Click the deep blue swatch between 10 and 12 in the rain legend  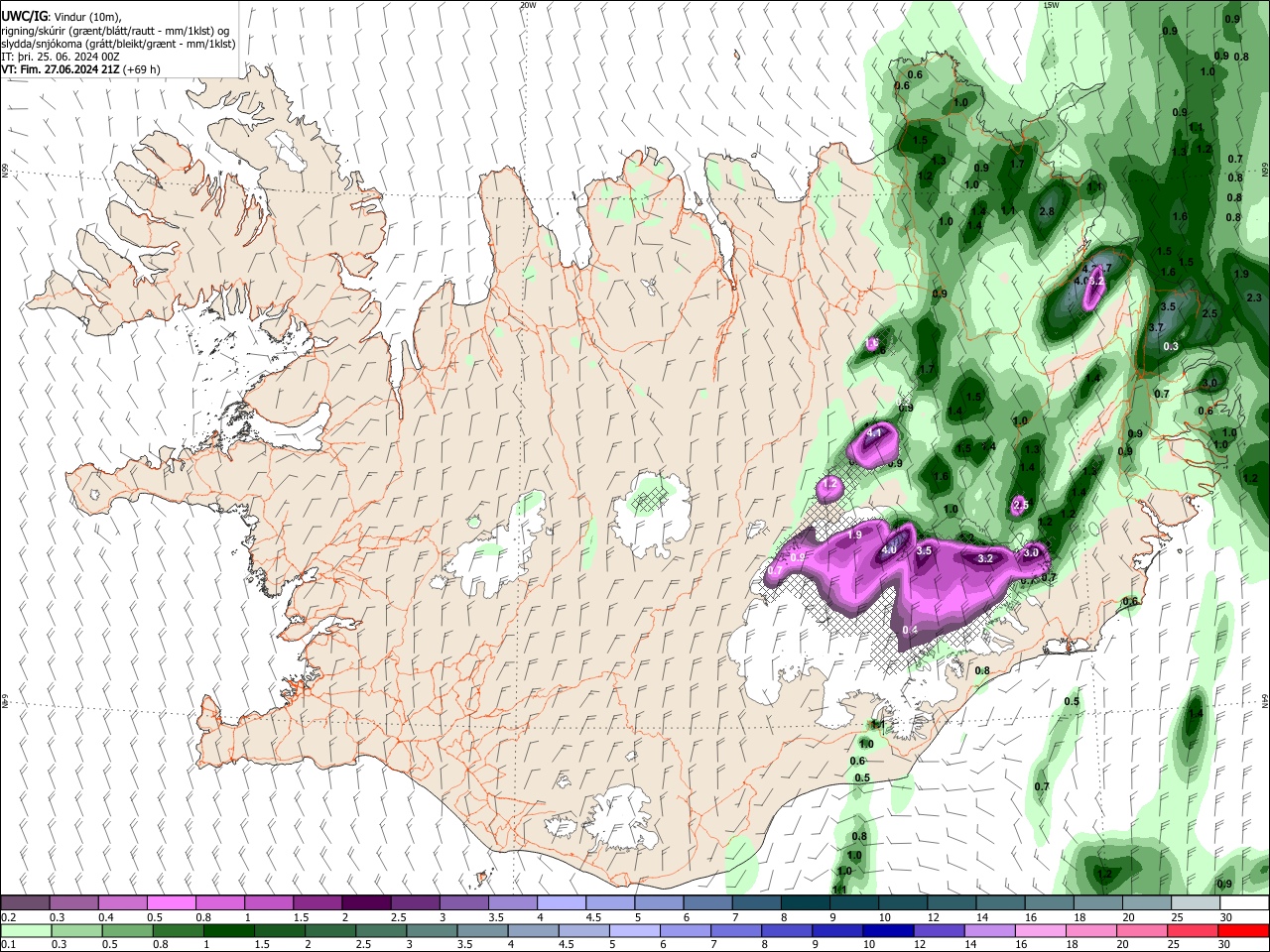pos(886,930)
